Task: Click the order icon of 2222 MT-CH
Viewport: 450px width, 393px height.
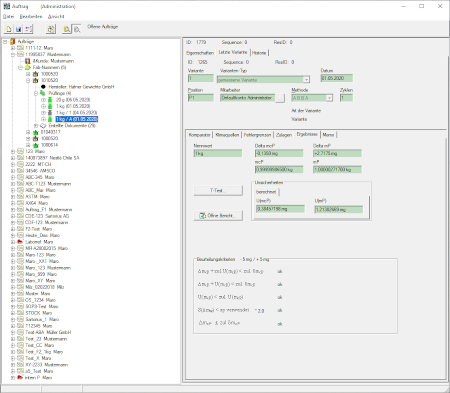Action: coord(20,164)
